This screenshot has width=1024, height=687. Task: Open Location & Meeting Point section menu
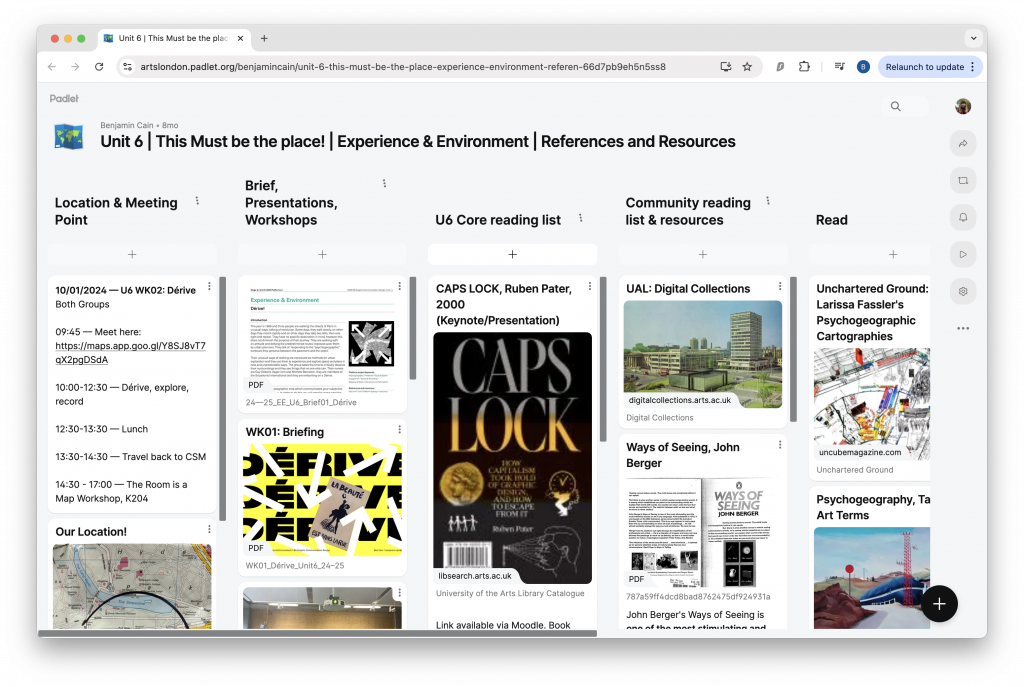pos(197,201)
